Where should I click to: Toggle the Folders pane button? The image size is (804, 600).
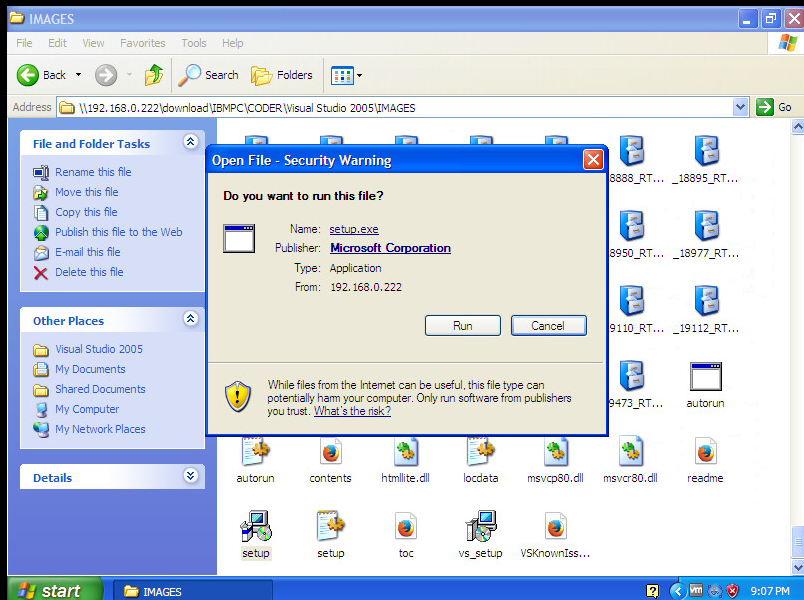(282, 75)
